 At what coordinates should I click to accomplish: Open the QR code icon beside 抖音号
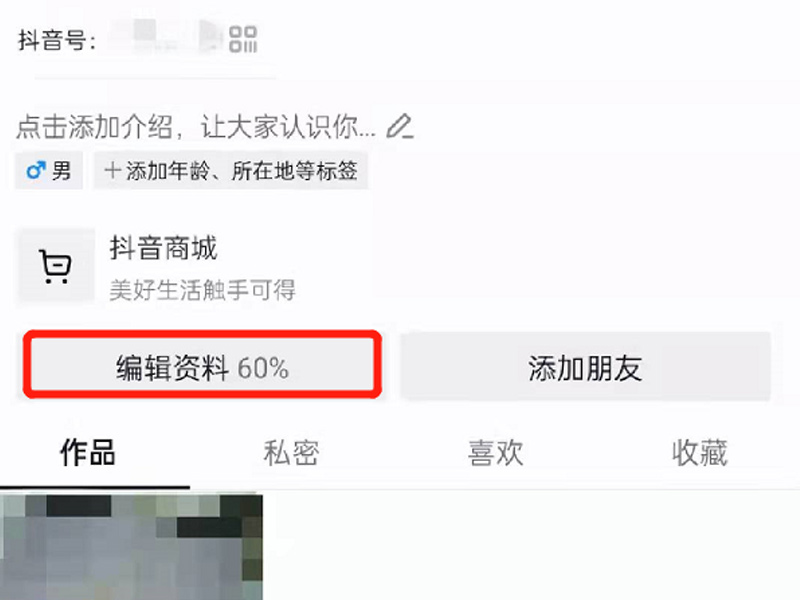(243, 39)
